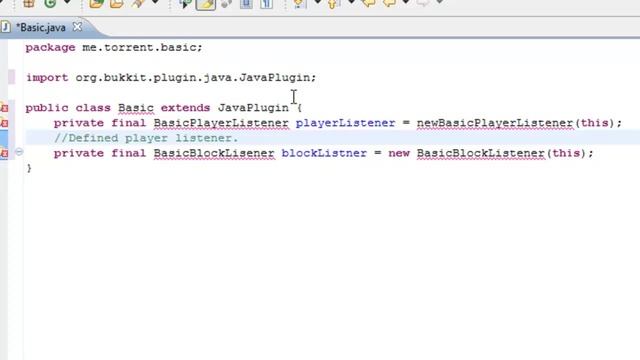Image resolution: width=640 pixels, height=360 pixels.
Task: Click the Java file icon on Basic.java tab
Action: coord(6,27)
